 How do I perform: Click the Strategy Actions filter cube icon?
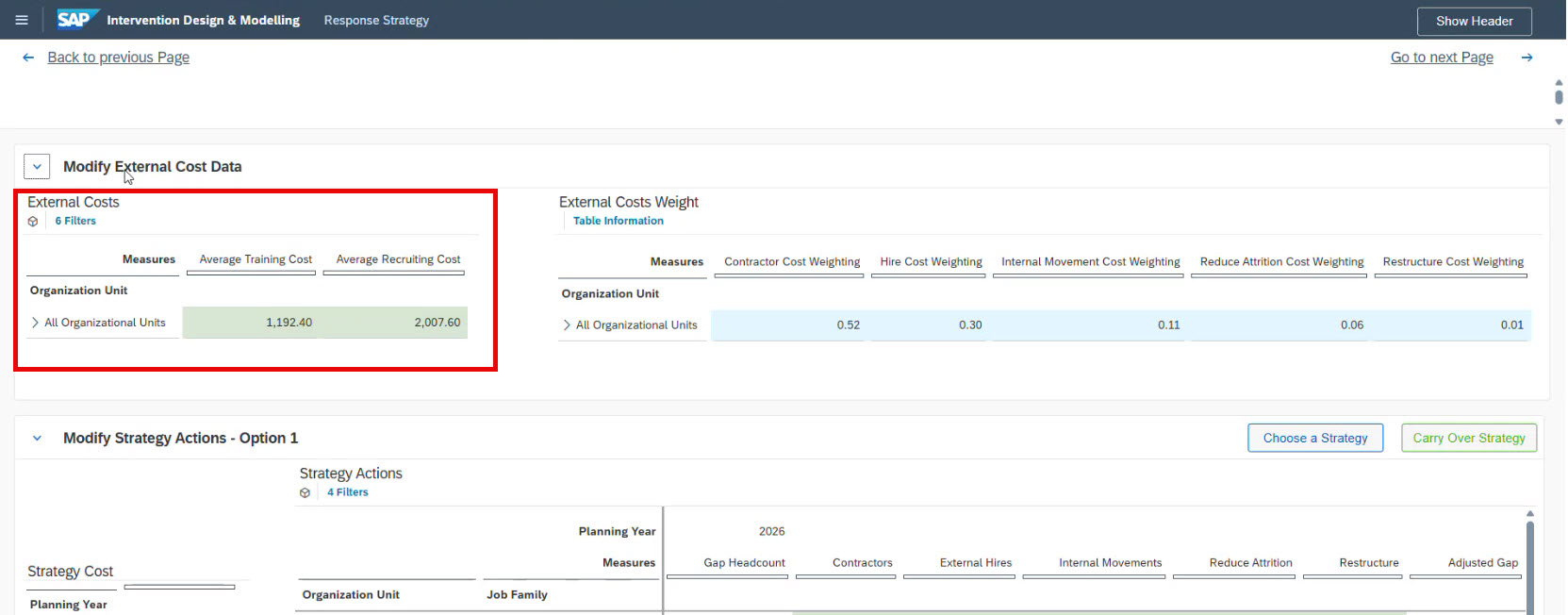305,493
